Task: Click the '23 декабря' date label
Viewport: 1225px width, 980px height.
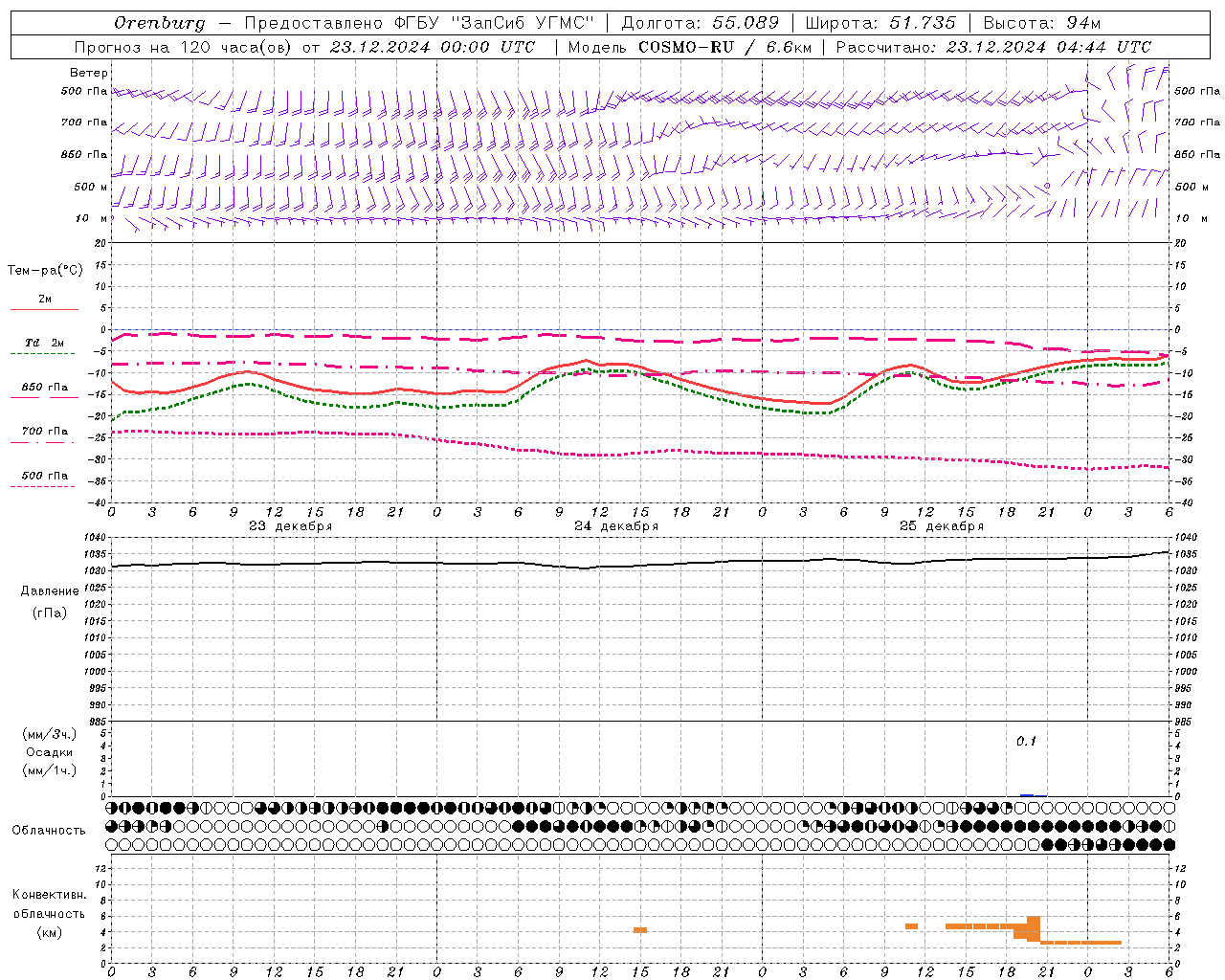Action: point(291,526)
